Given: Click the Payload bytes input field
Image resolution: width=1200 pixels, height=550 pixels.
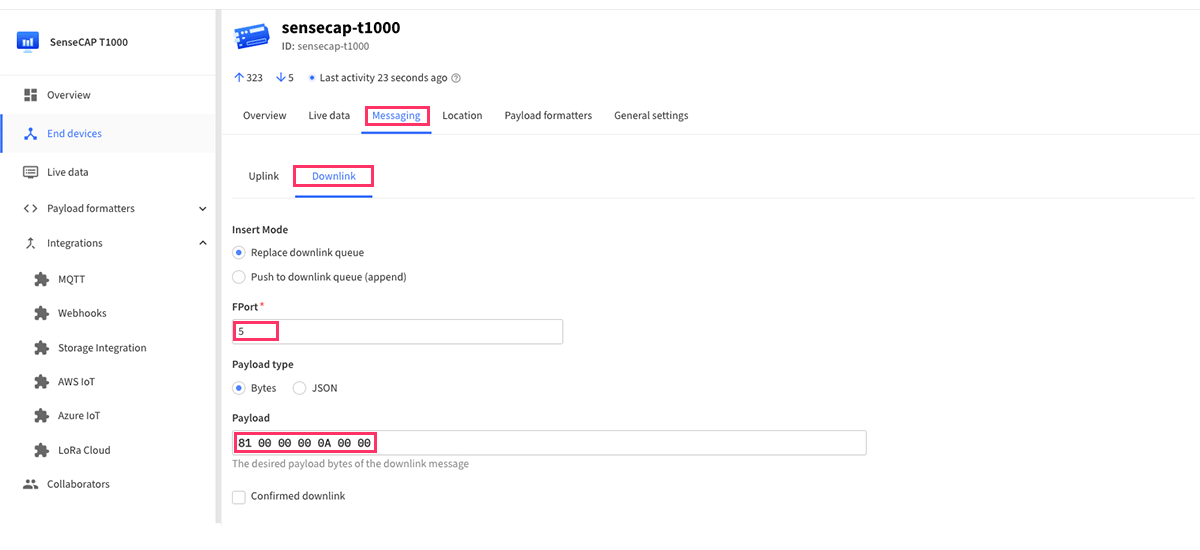Looking at the screenshot, I should (549, 443).
